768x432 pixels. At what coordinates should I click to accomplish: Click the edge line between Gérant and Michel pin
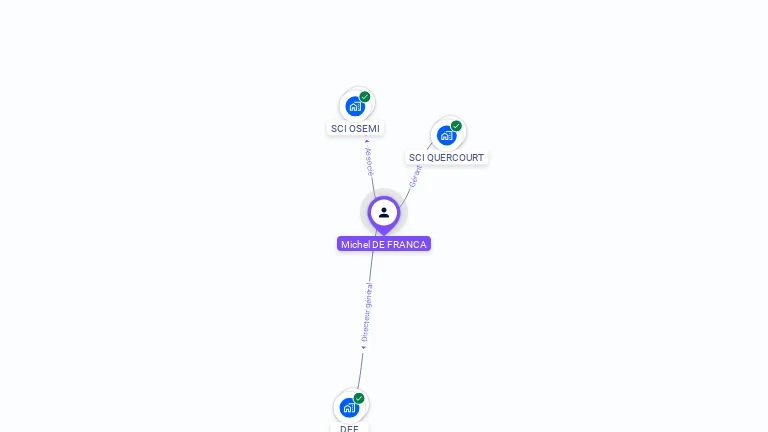(406, 197)
